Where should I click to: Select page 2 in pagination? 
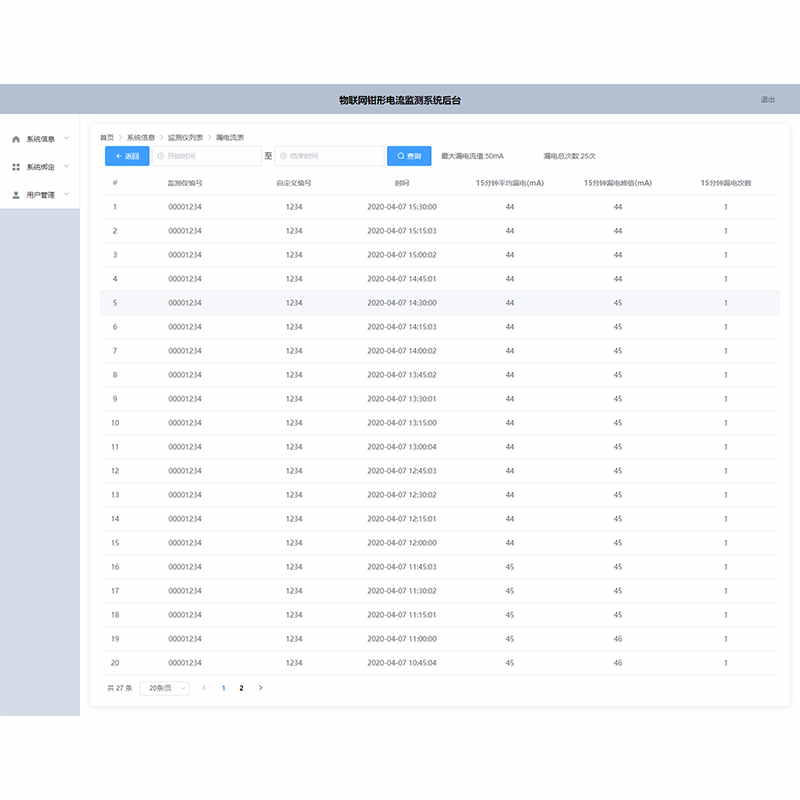[241, 688]
